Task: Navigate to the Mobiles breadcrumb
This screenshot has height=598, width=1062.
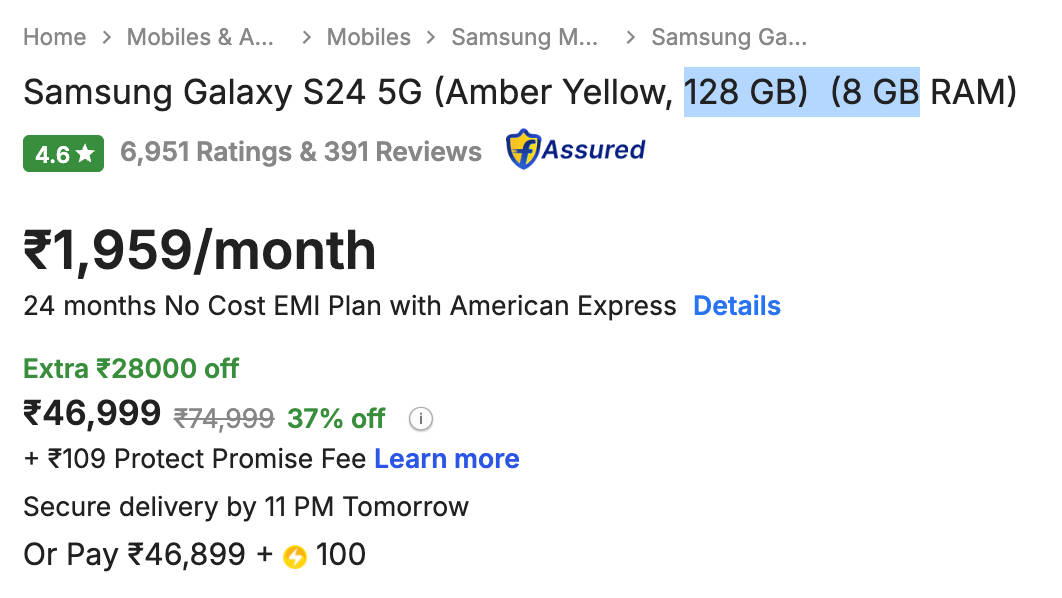Action: point(368,38)
